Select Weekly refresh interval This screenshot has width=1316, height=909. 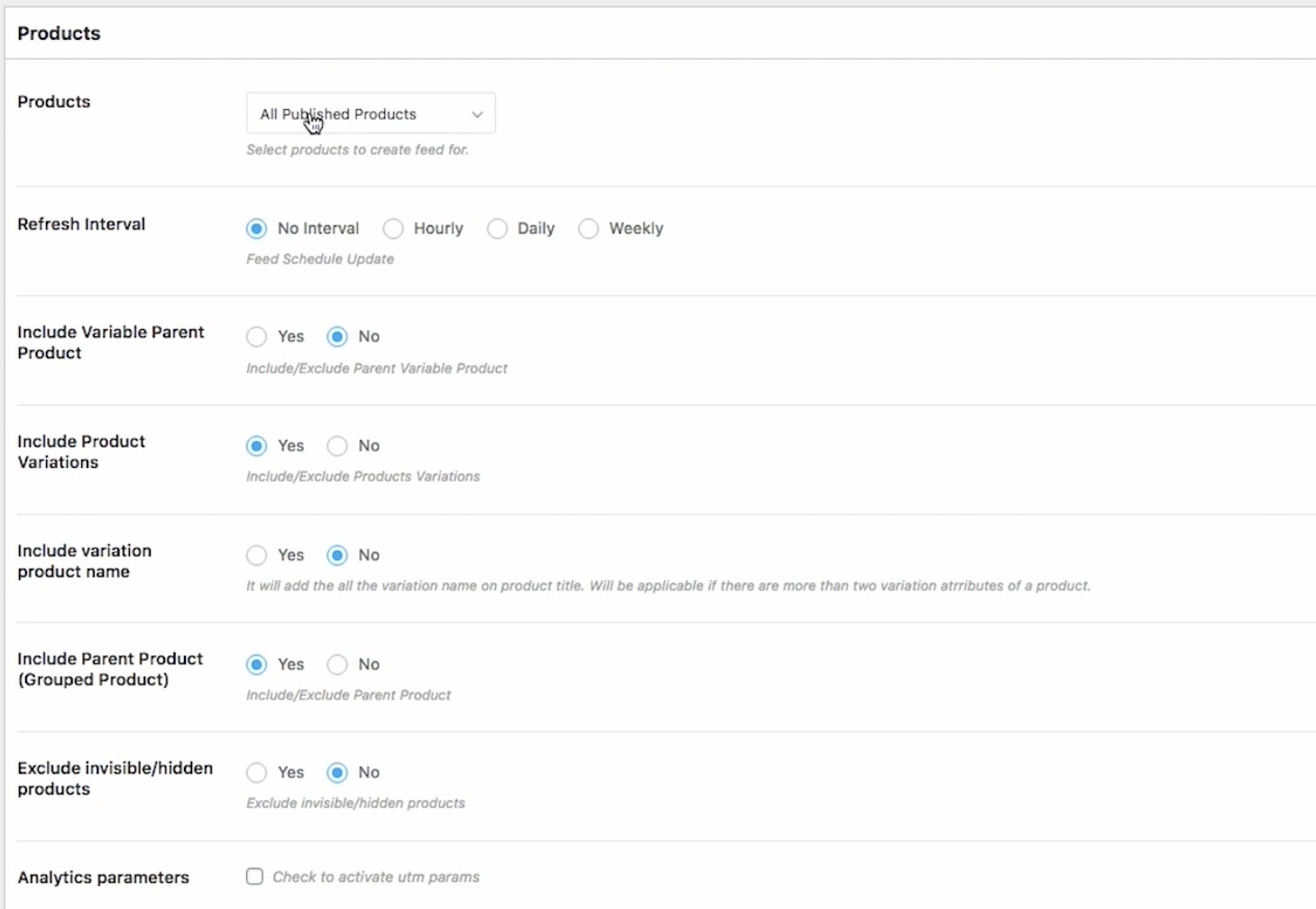click(588, 229)
